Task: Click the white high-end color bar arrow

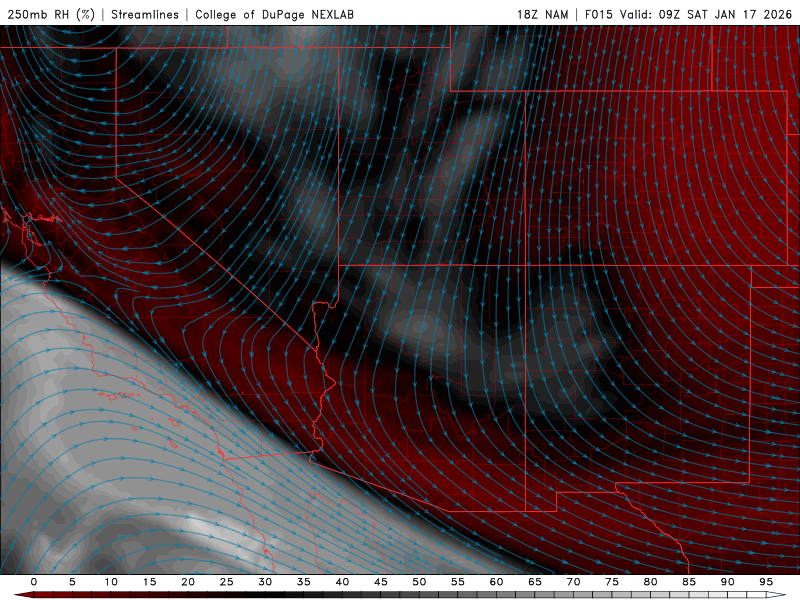Action: point(776,595)
